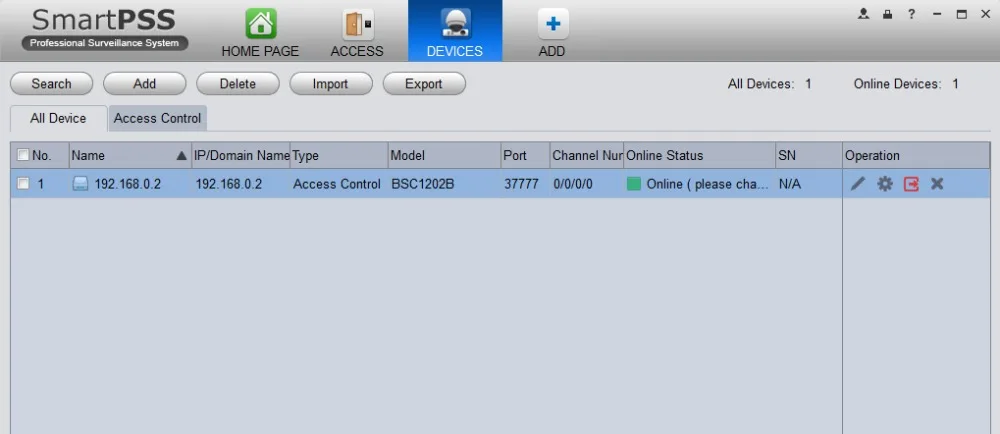
Task: Click the Add device button
Action: tap(145, 83)
